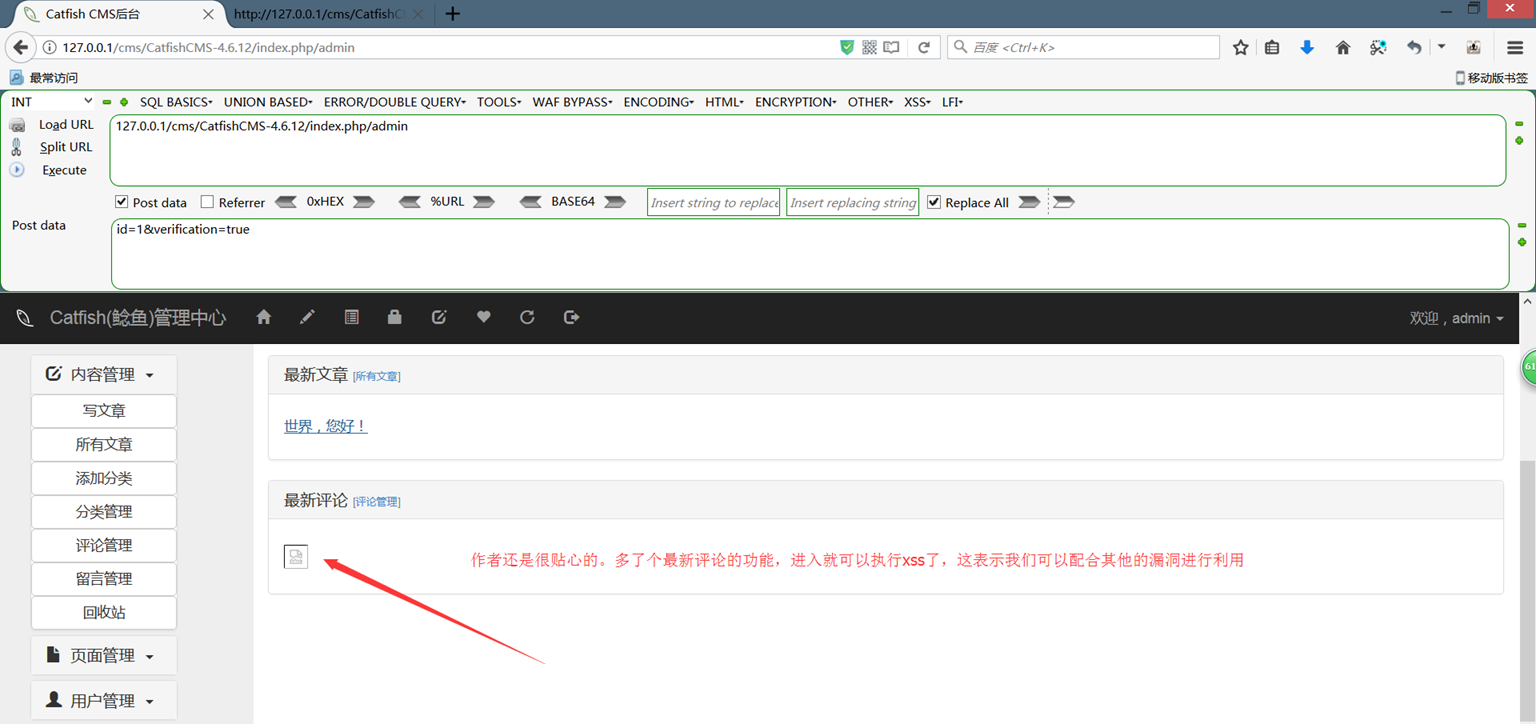Click the lock icon in admin navbar
Image resolution: width=1536 pixels, height=724 pixels.
click(395, 317)
